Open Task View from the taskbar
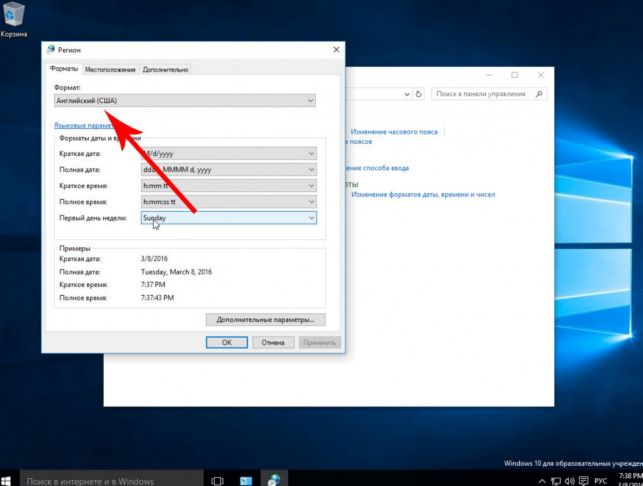 (217, 480)
